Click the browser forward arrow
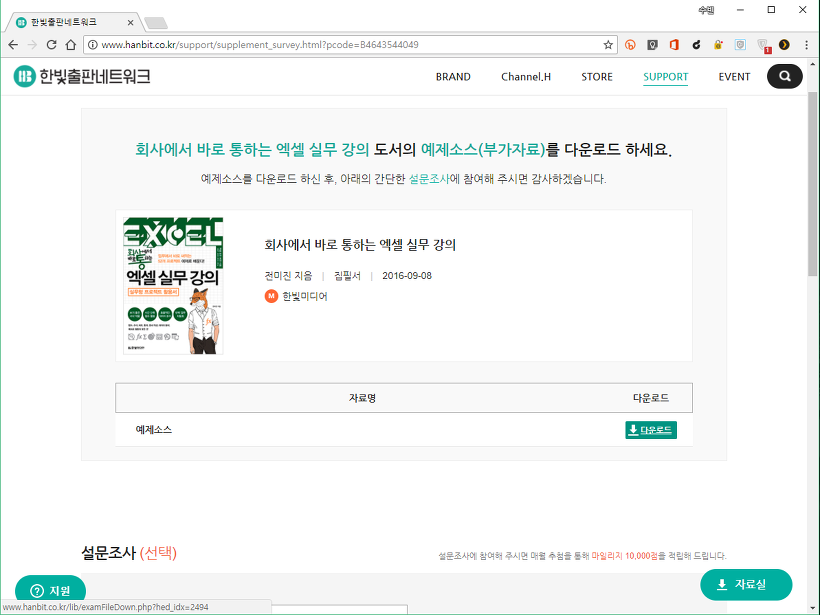Viewport: 820px width, 615px height. coord(32,45)
